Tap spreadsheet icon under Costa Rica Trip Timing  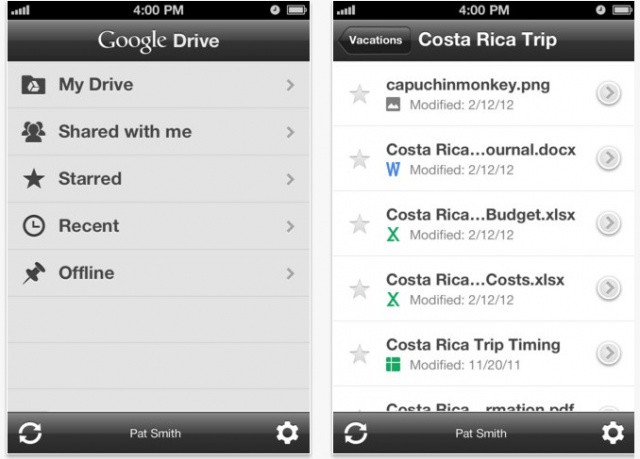393,364
